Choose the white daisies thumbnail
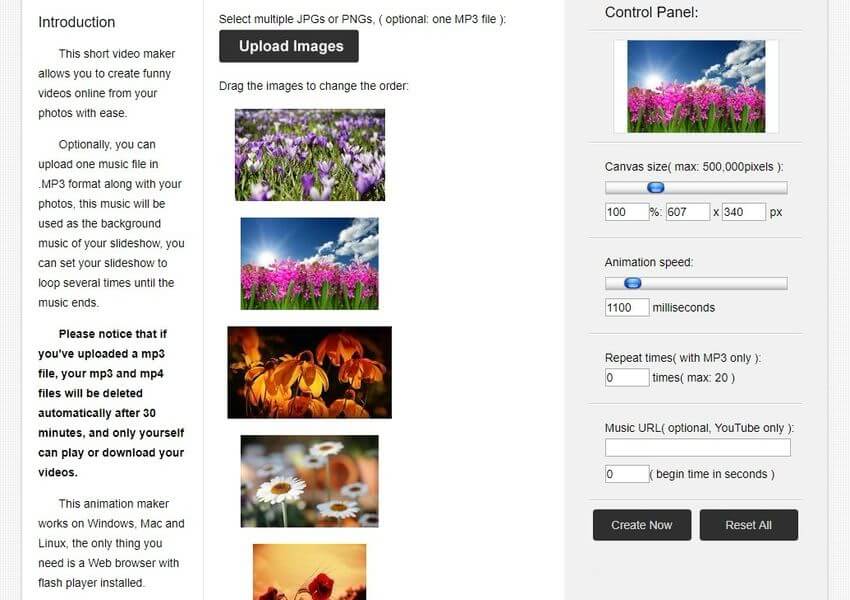This screenshot has width=850, height=600. coord(310,481)
